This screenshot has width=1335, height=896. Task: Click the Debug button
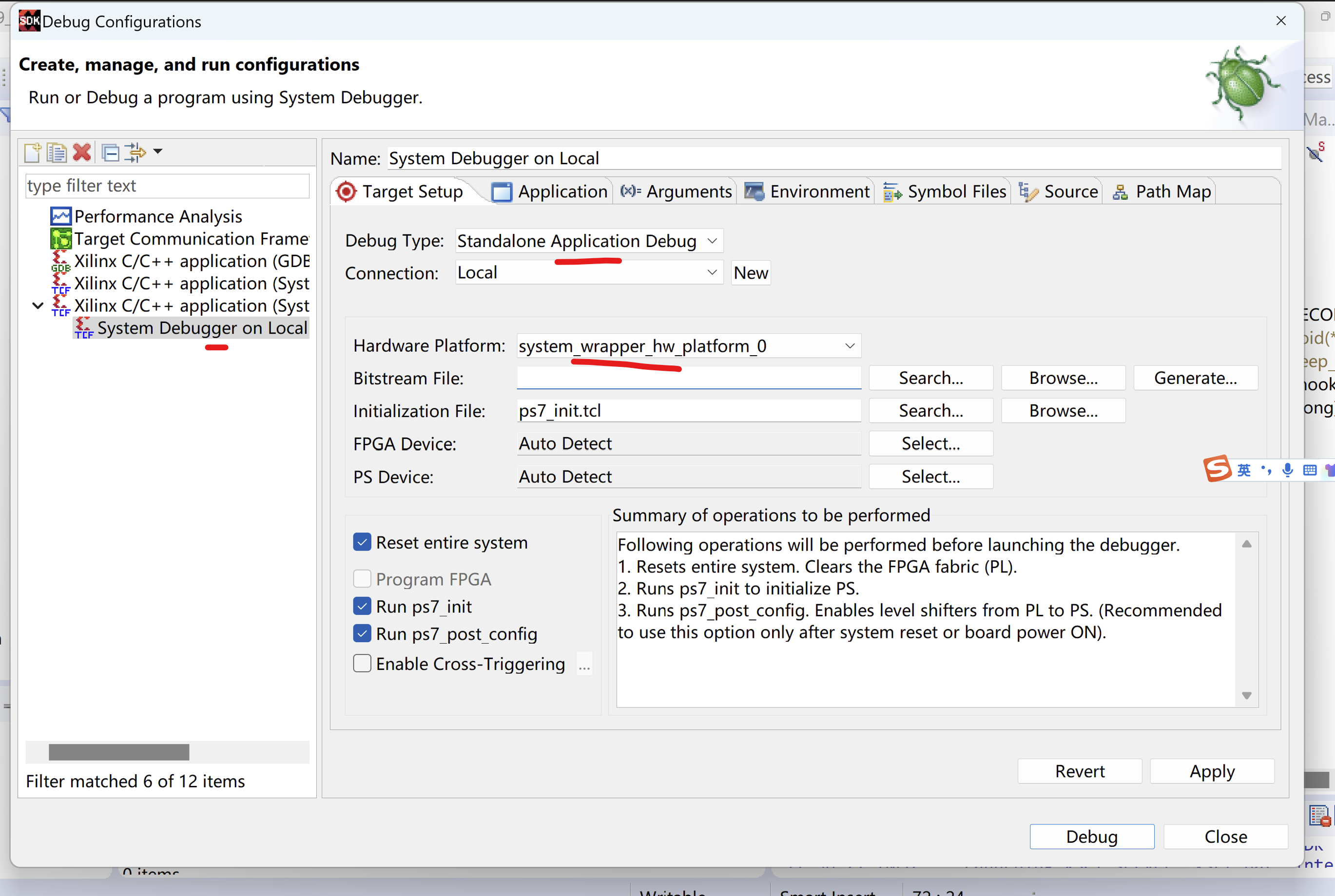(x=1092, y=837)
